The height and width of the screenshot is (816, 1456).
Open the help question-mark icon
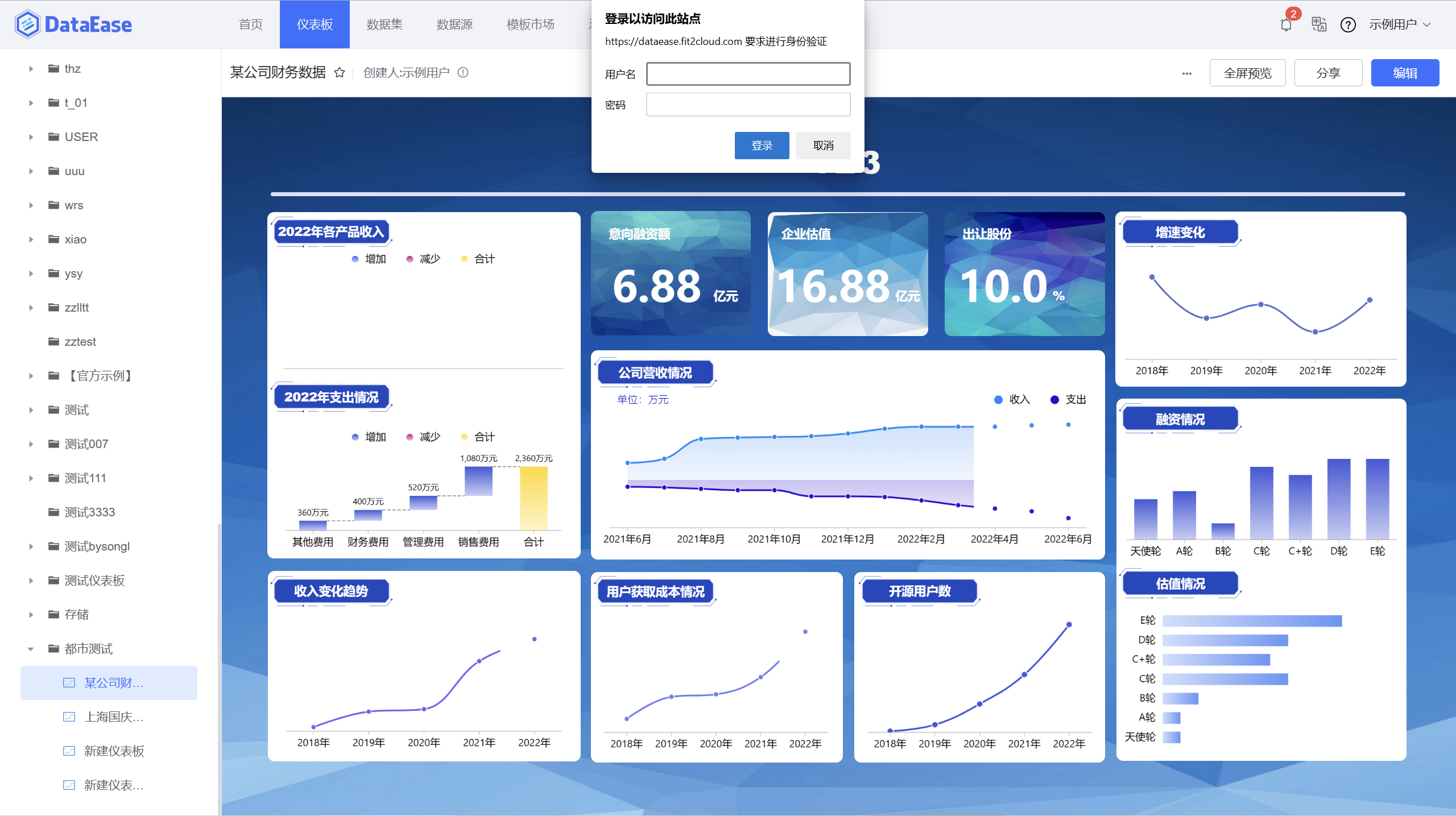point(1348,24)
